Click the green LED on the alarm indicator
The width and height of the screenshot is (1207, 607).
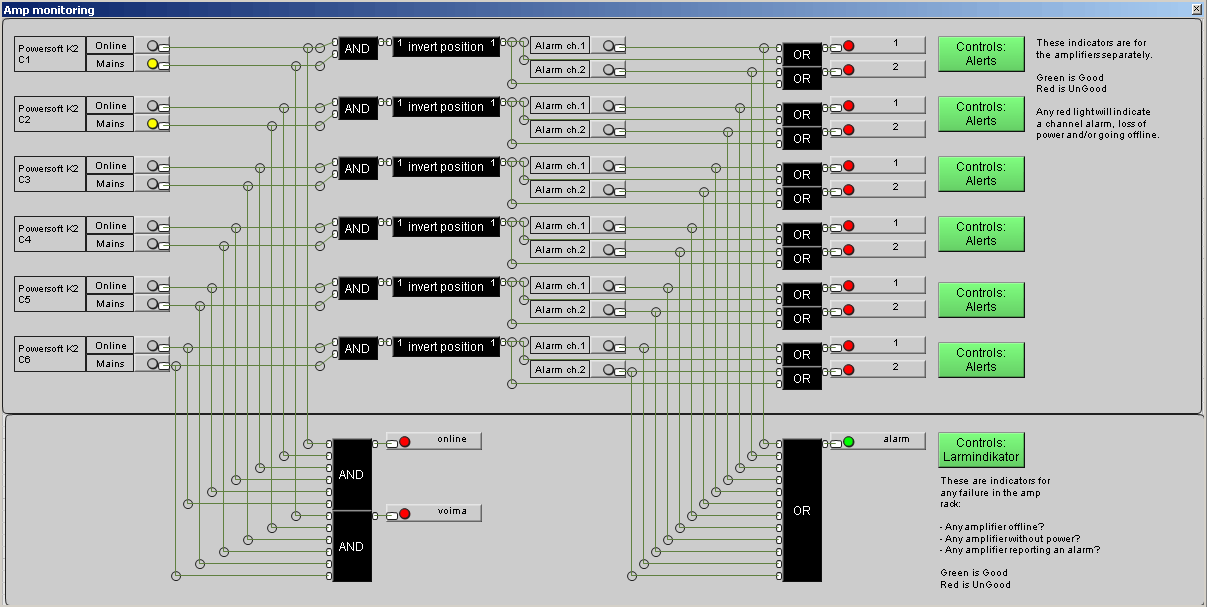click(848, 442)
